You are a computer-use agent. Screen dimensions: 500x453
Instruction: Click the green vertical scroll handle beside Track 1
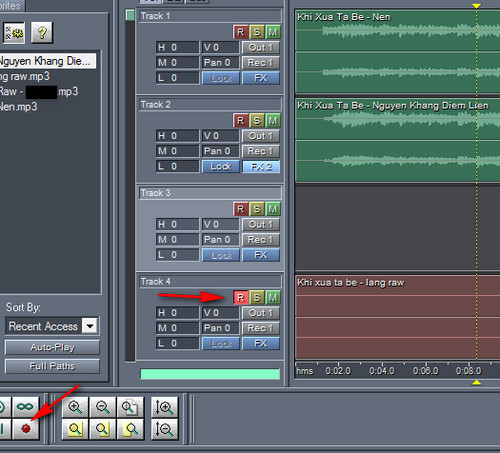(x=130, y=15)
